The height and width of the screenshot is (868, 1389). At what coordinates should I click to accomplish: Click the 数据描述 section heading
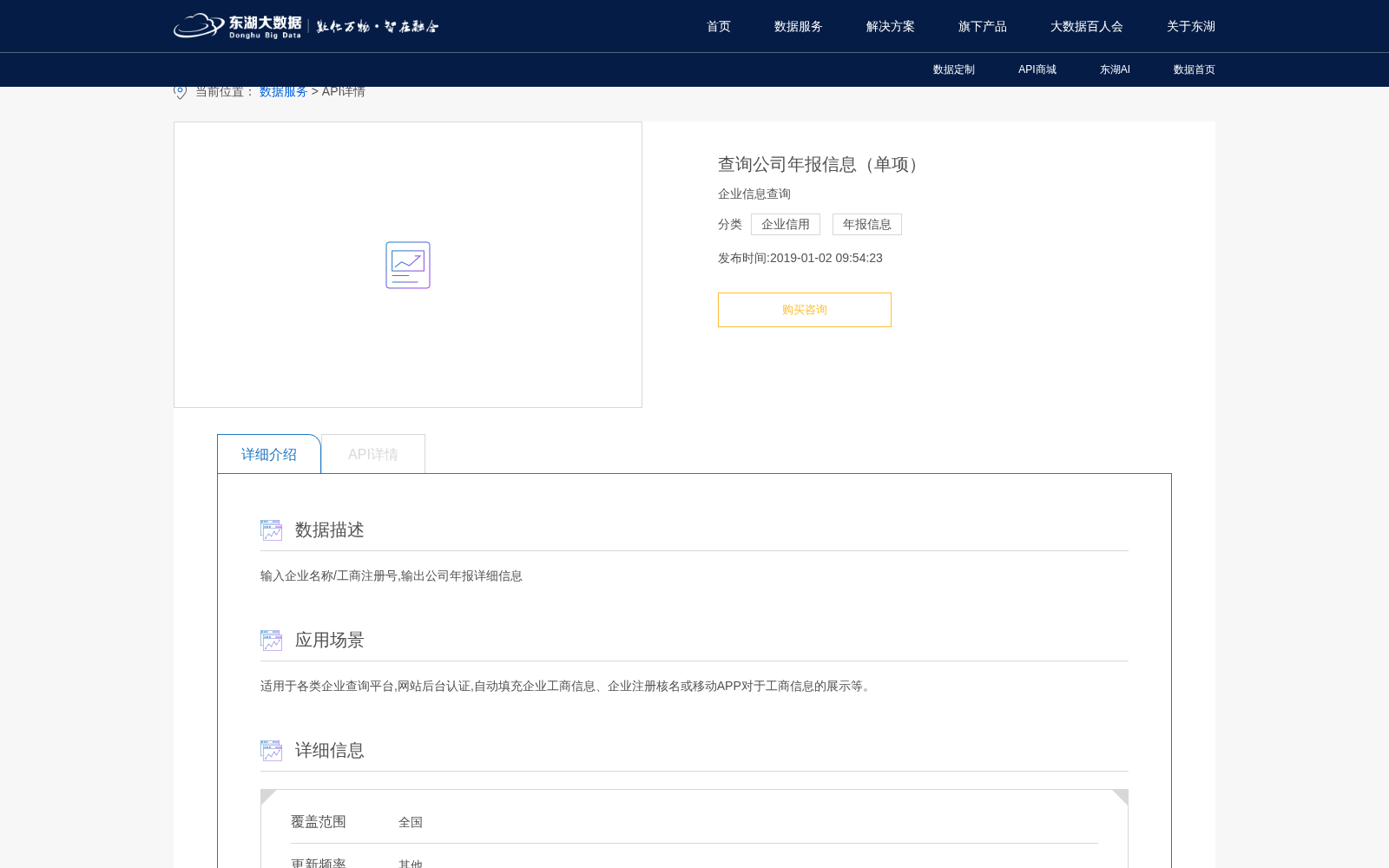click(330, 529)
